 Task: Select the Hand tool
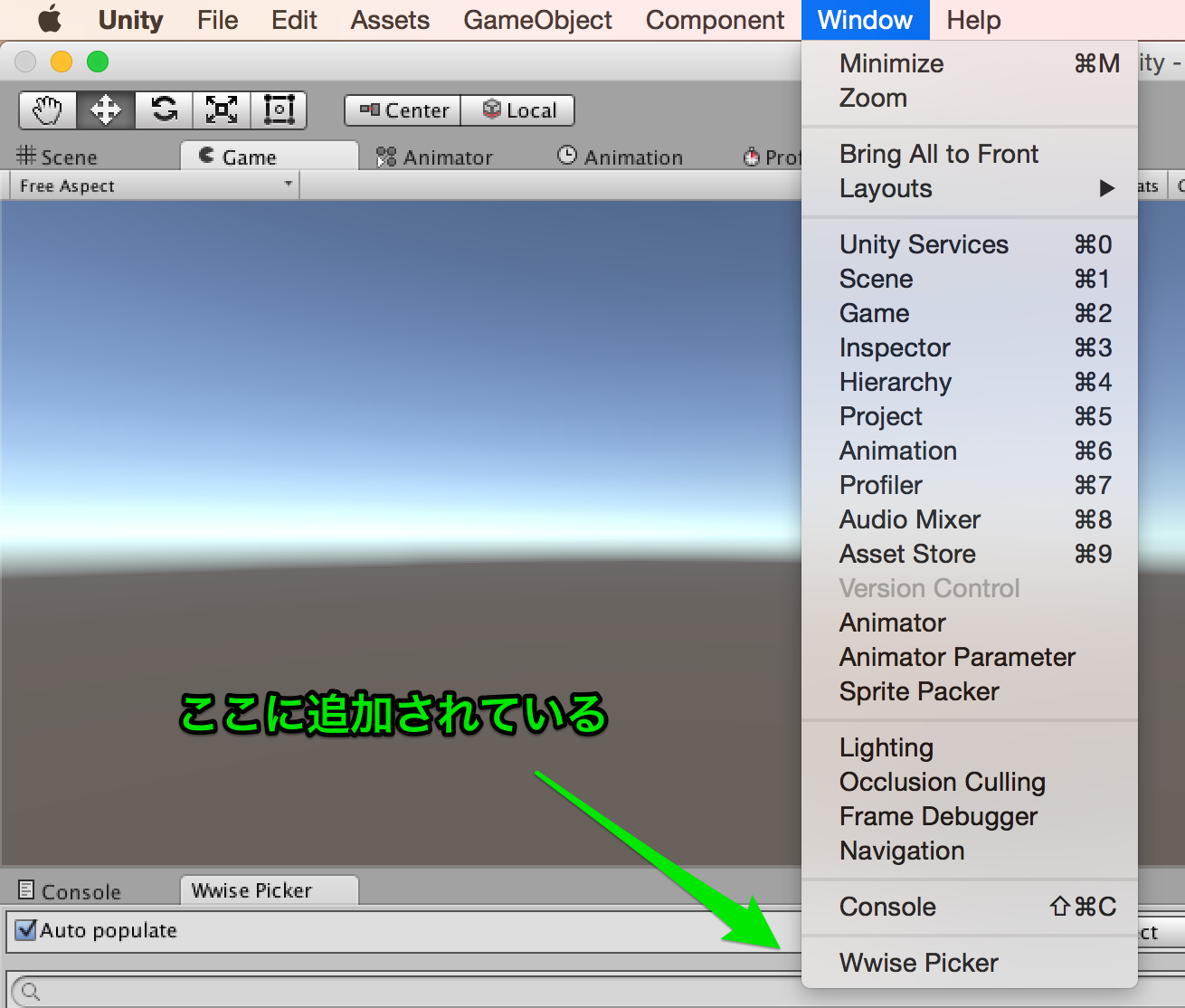(x=48, y=110)
